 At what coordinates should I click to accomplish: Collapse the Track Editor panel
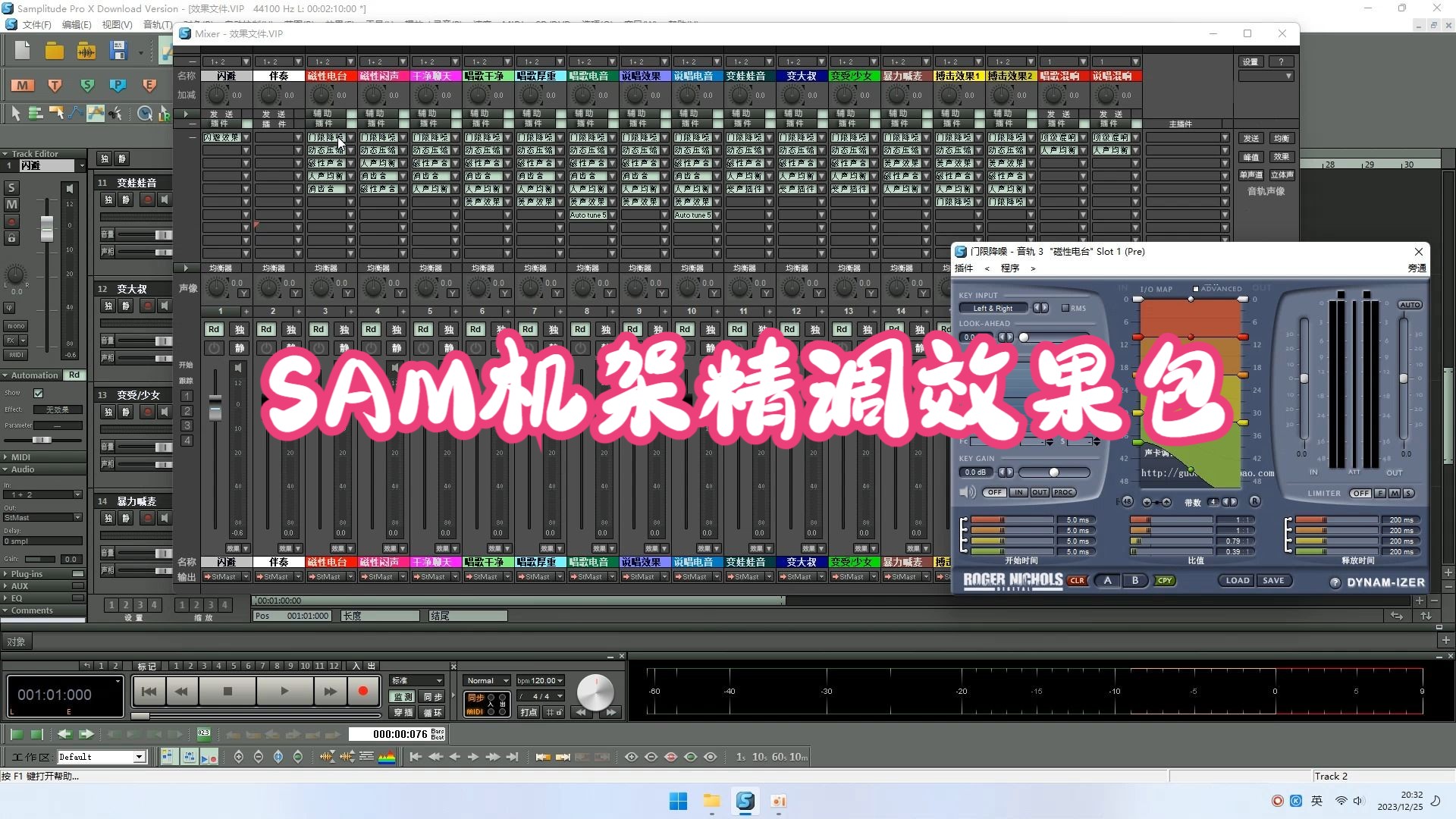6,153
